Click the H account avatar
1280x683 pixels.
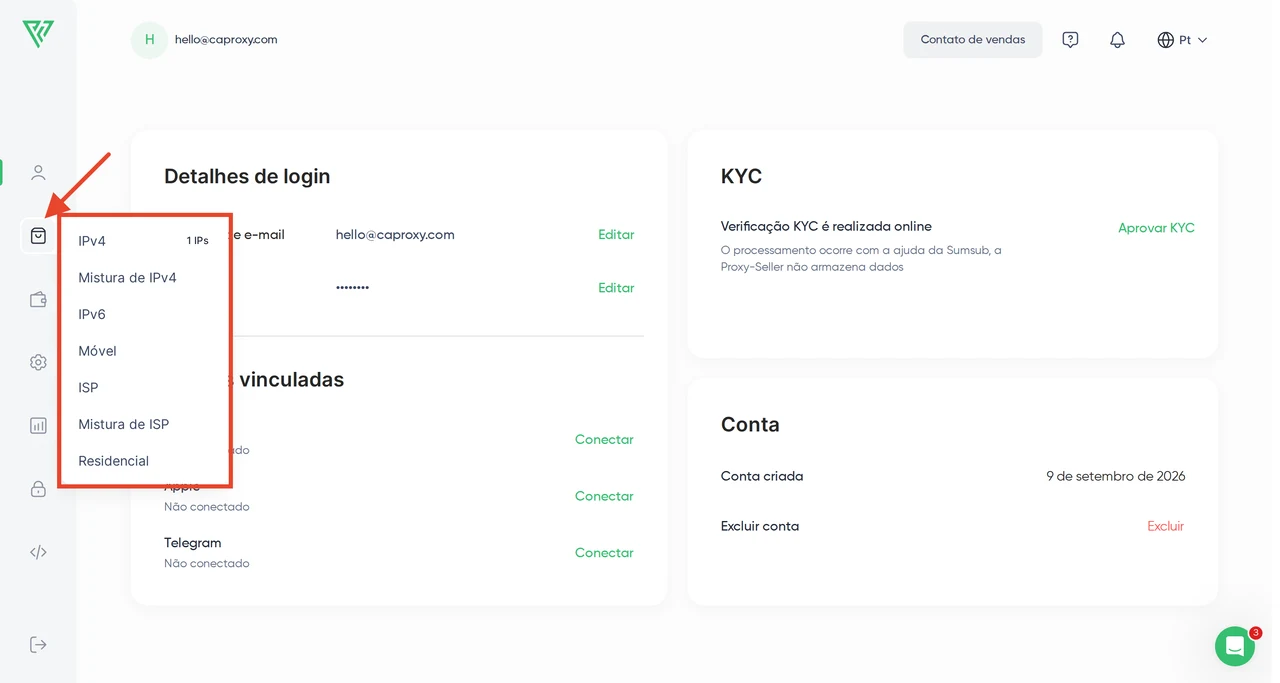[149, 40]
